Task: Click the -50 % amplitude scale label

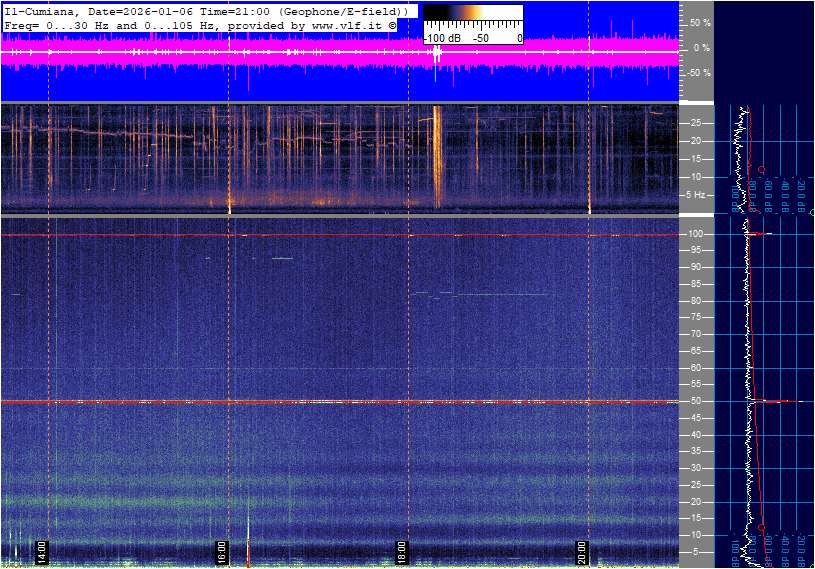Action: pyautogui.click(x=698, y=73)
